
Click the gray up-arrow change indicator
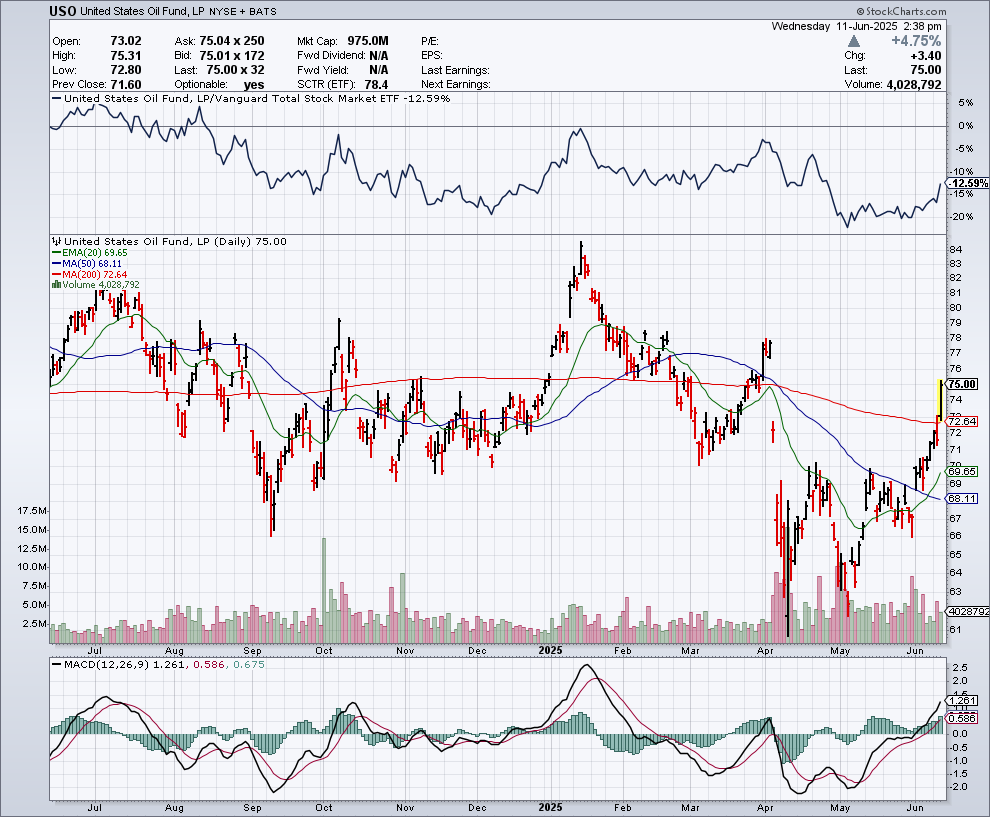click(x=854, y=41)
